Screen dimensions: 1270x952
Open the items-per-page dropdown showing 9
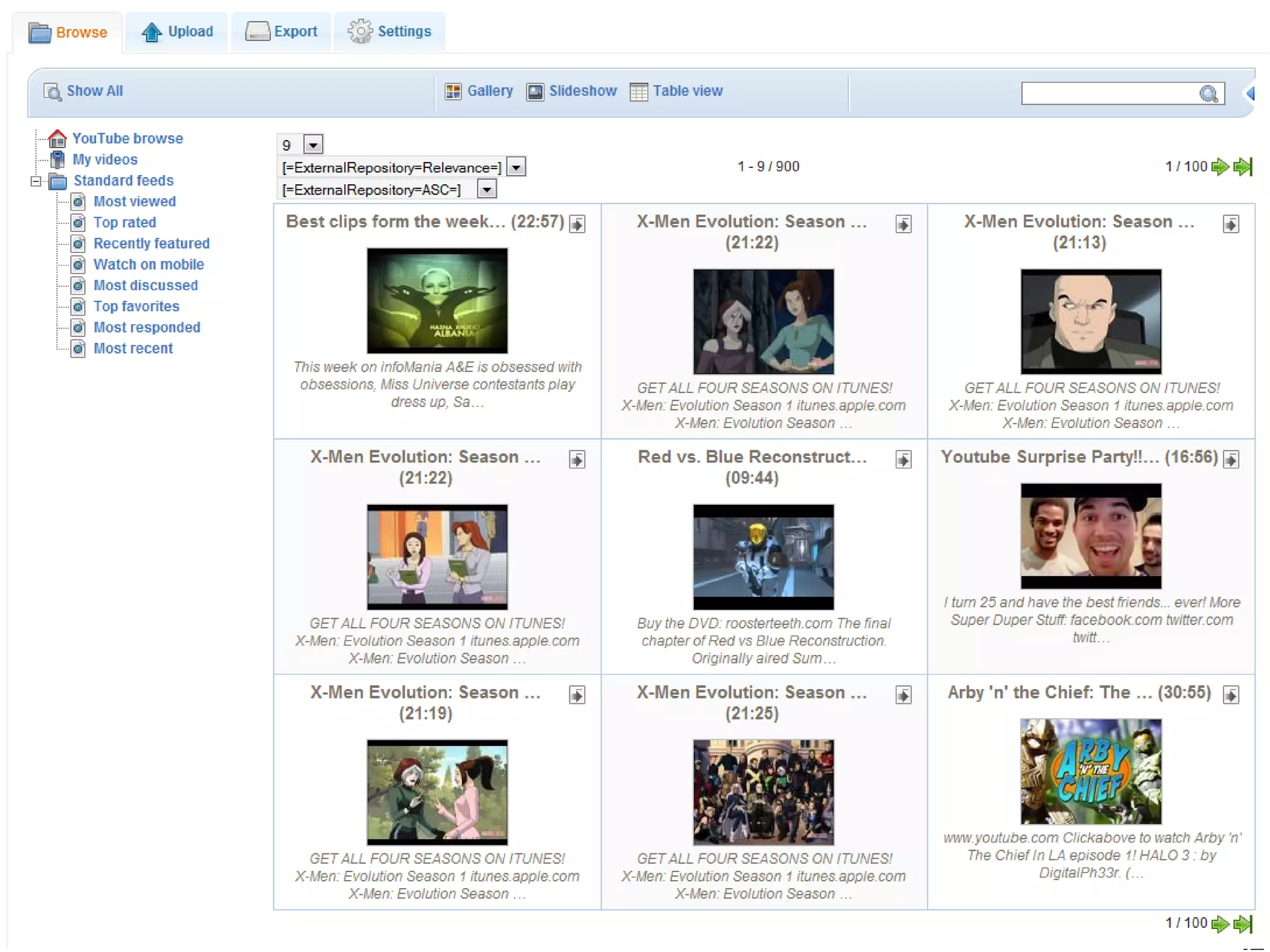coord(313,145)
